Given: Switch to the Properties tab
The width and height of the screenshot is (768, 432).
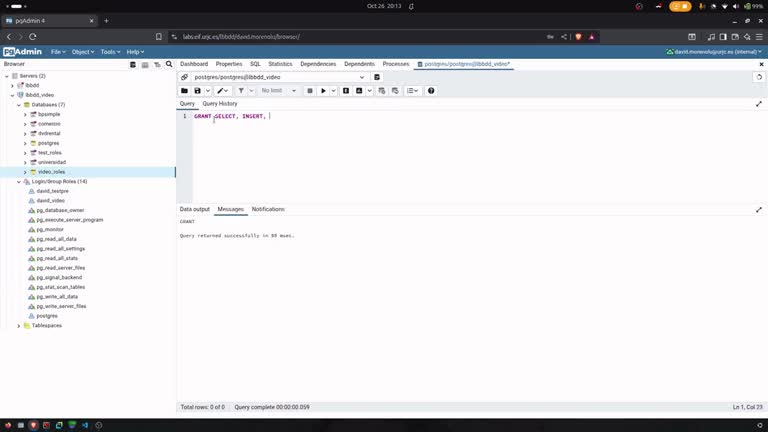Looking at the screenshot, I should tap(229, 64).
